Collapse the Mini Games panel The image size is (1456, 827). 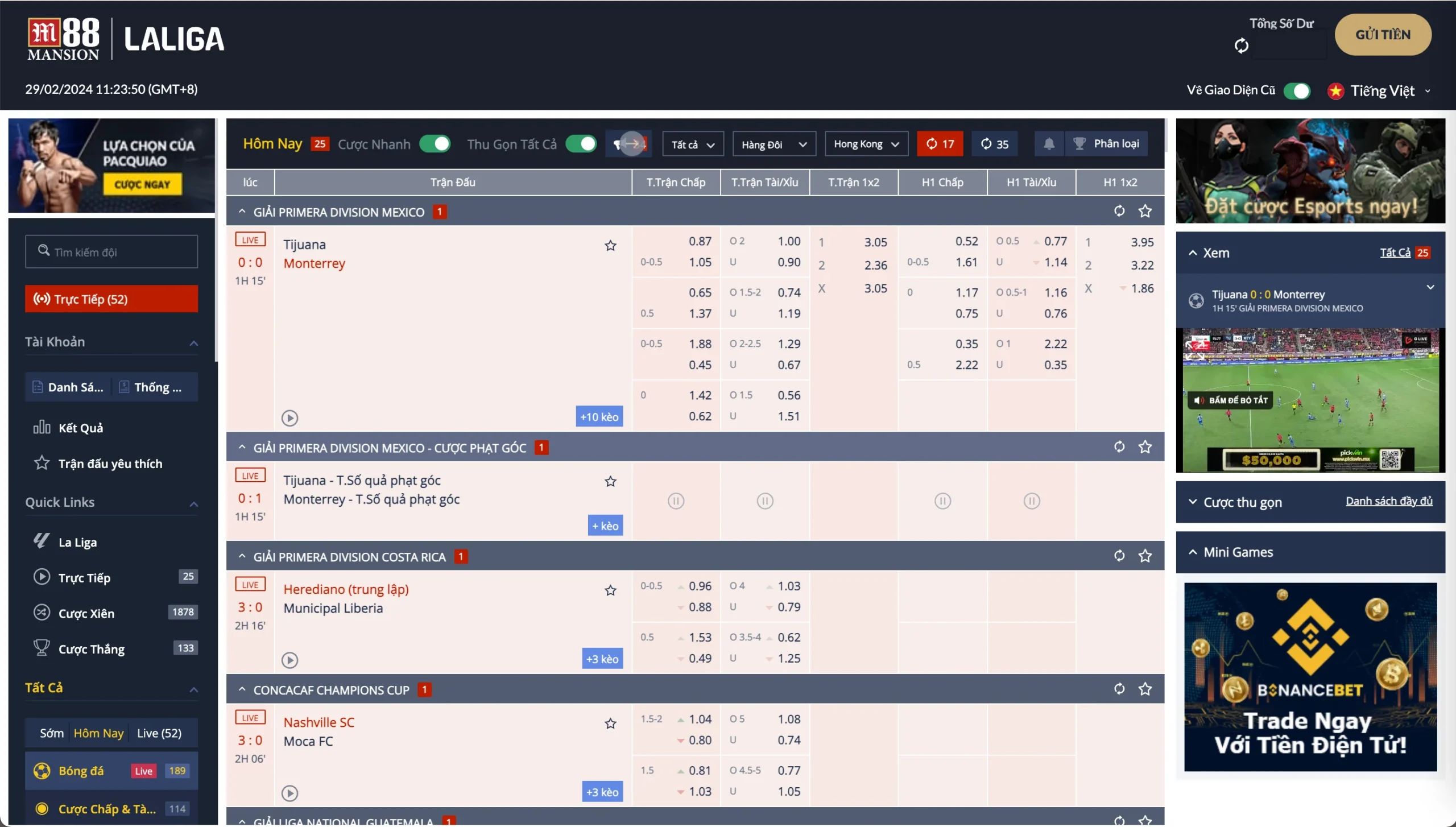1193,552
